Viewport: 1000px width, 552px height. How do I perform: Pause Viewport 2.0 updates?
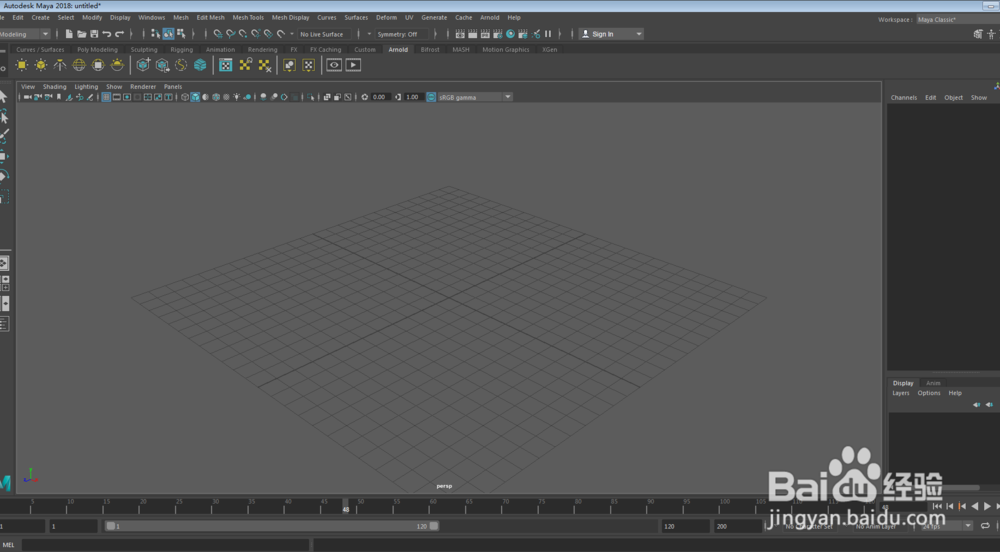click(x=548, y=34)
